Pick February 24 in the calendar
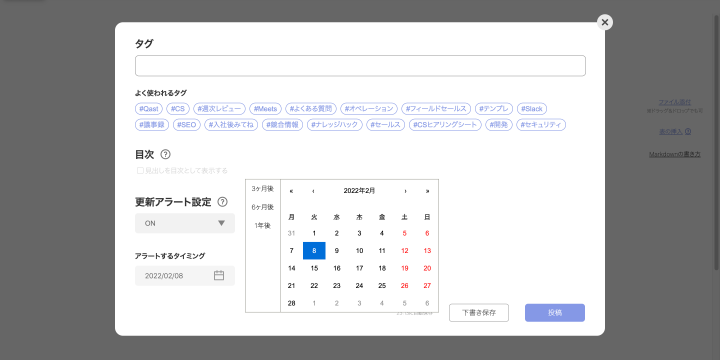The image size is (720, 360). click(x=360, y=286)
